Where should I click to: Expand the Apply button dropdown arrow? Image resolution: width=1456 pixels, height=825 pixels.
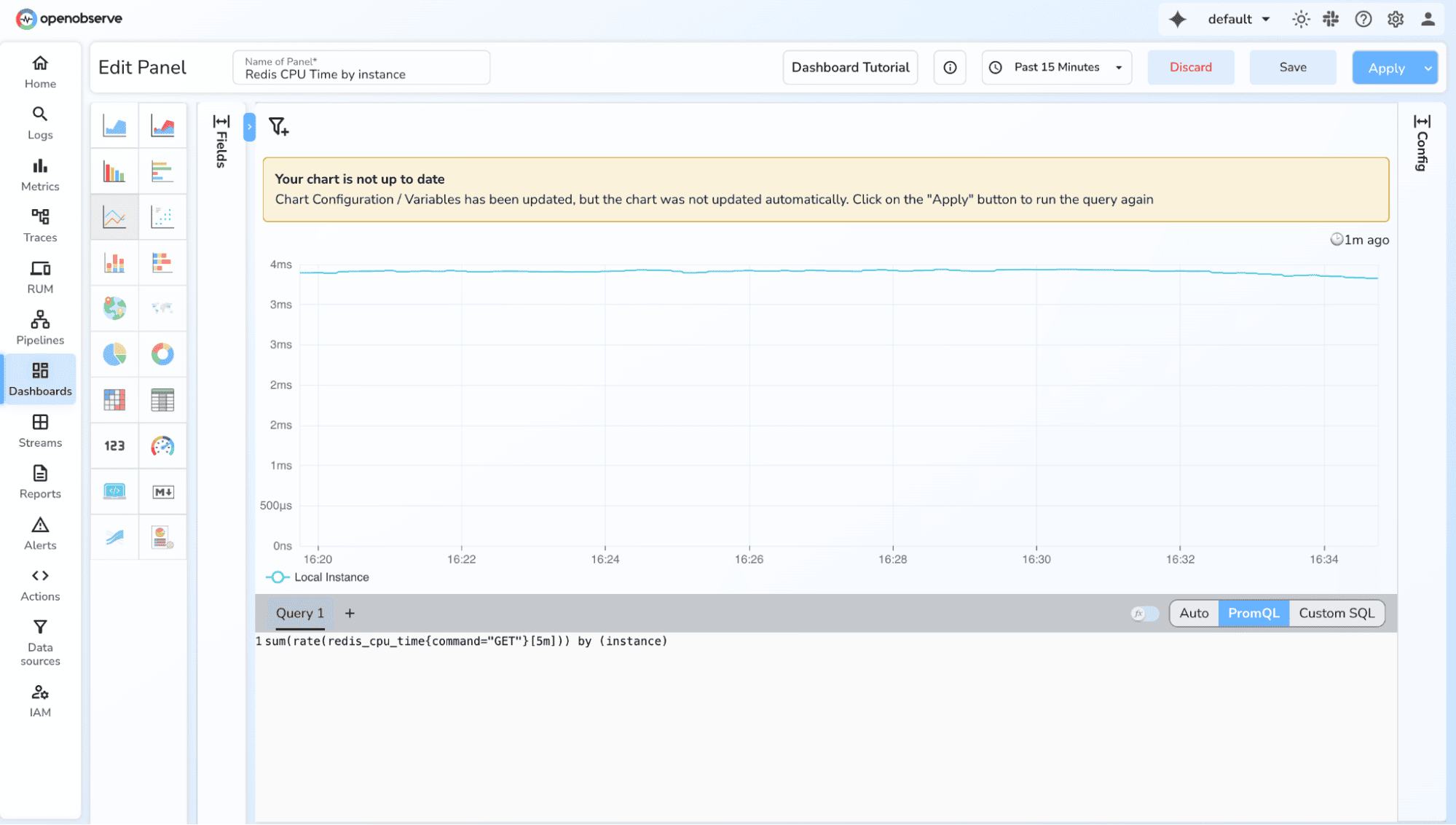(1427, 68)
